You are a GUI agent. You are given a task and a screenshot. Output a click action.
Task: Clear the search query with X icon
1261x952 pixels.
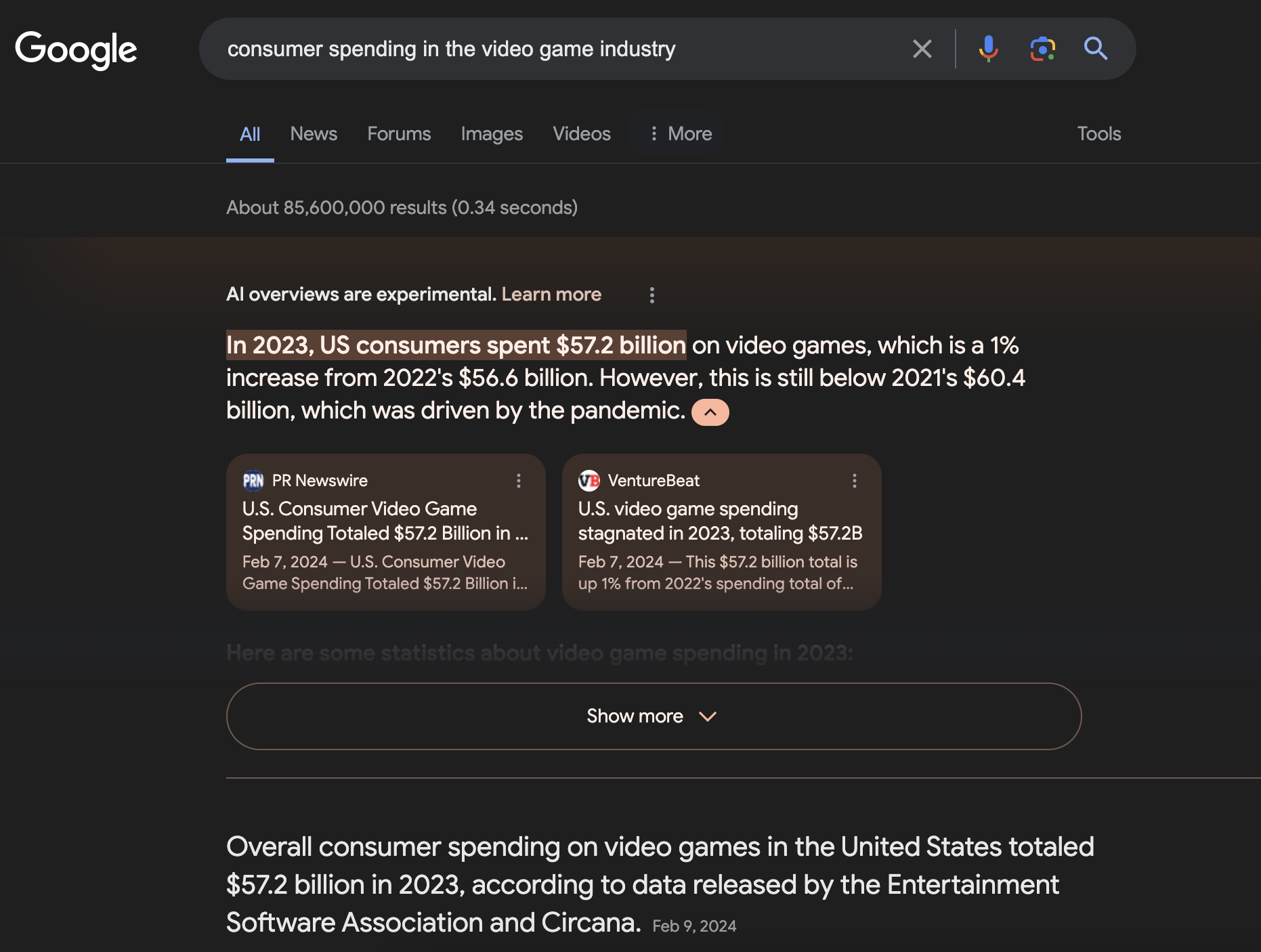coord(922,49)
